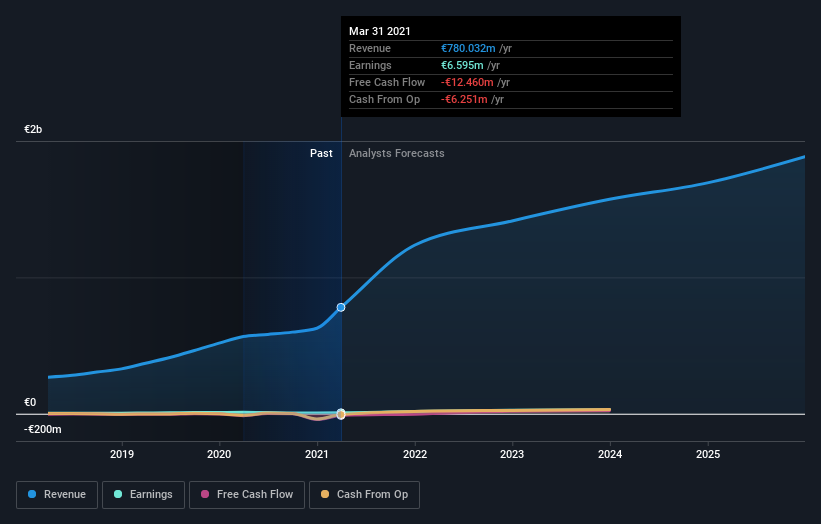821x524 pixels.
Task: Click the Earnings row label in tooltip
Action: (370, 65)
